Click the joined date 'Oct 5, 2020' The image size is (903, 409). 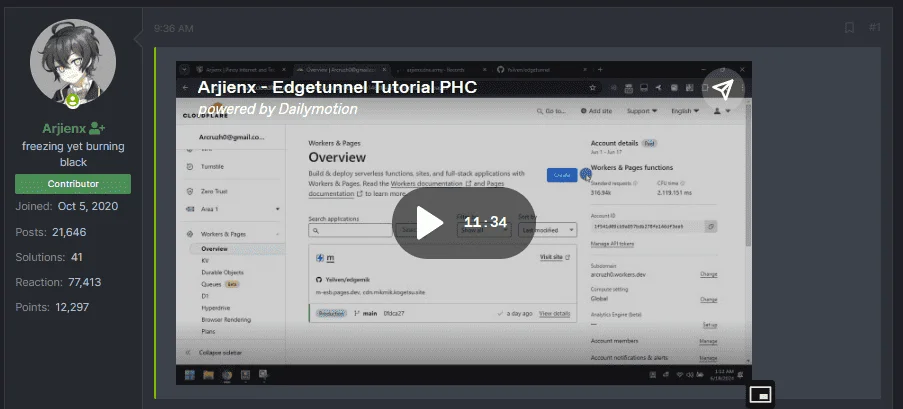pyautogui.click(x=88, y=206)
